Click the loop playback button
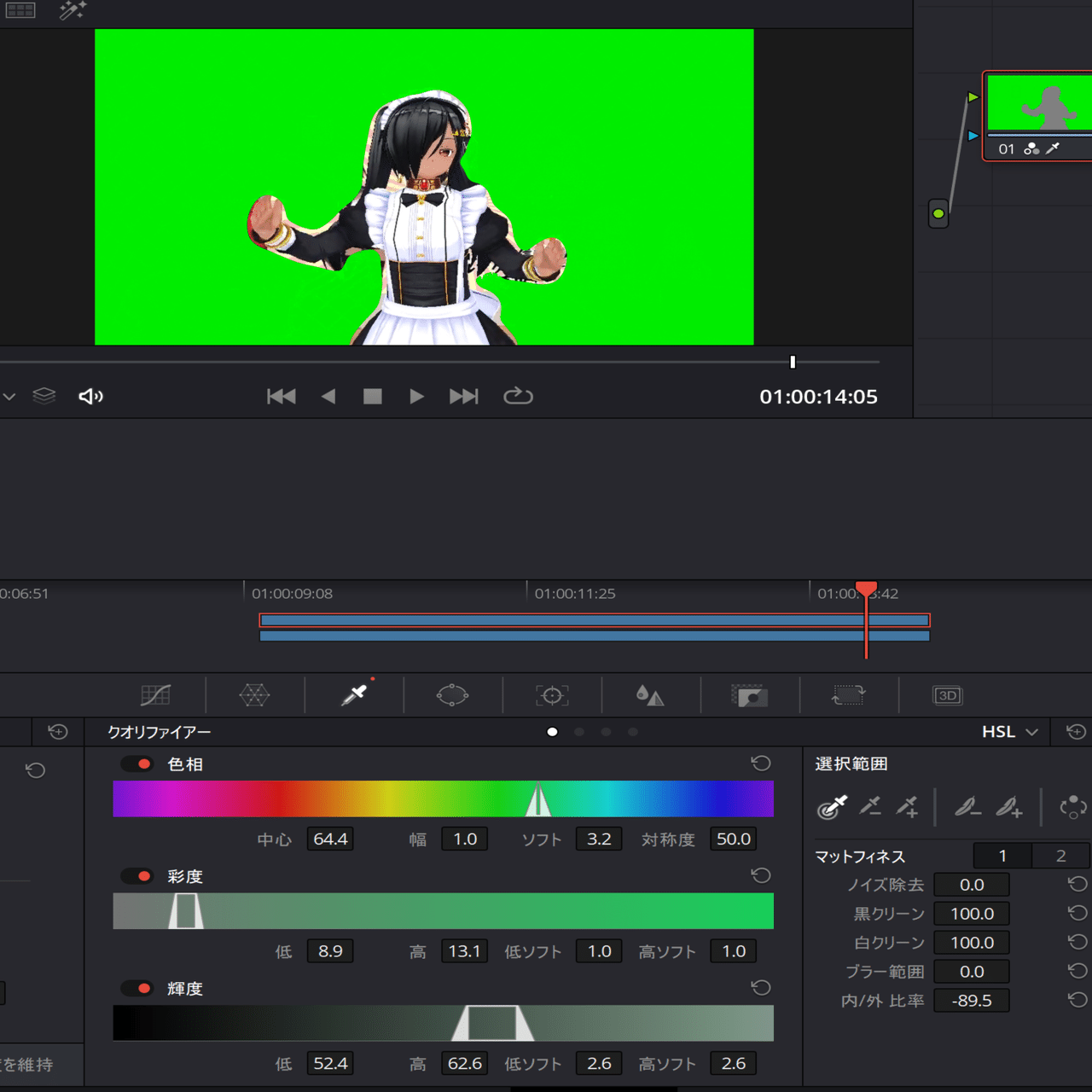This screenshot has height=1092, width=1092. point(518,396)
